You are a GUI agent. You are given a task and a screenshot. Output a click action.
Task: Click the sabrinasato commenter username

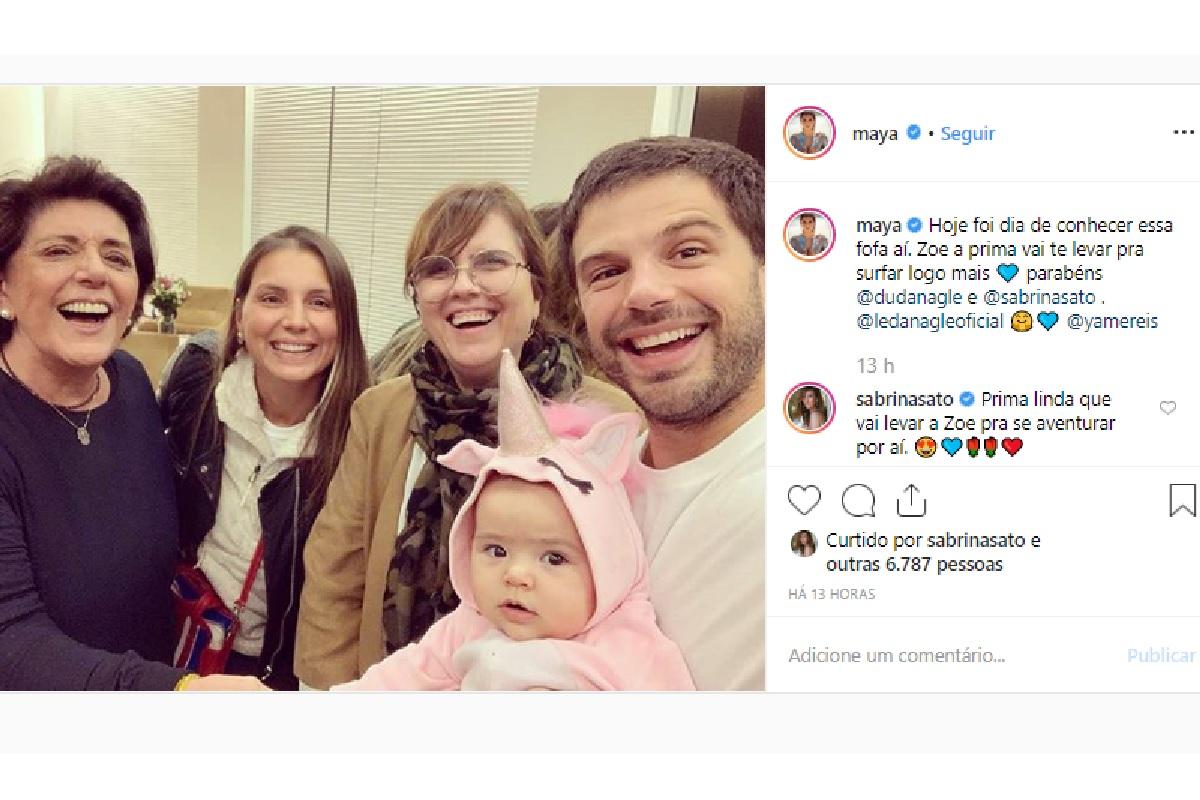(x=904, y=400)
